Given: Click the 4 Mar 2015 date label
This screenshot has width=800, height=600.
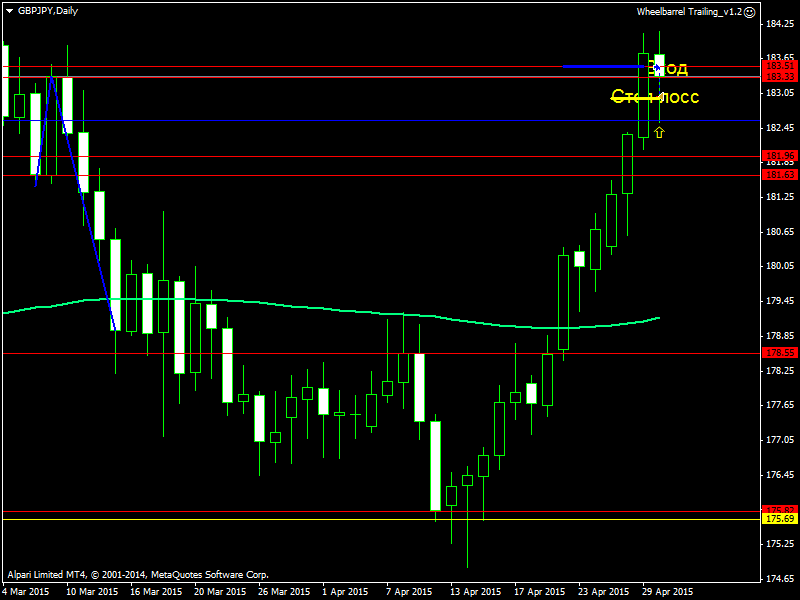Looking at the screenshot, I should pos(26,592).
